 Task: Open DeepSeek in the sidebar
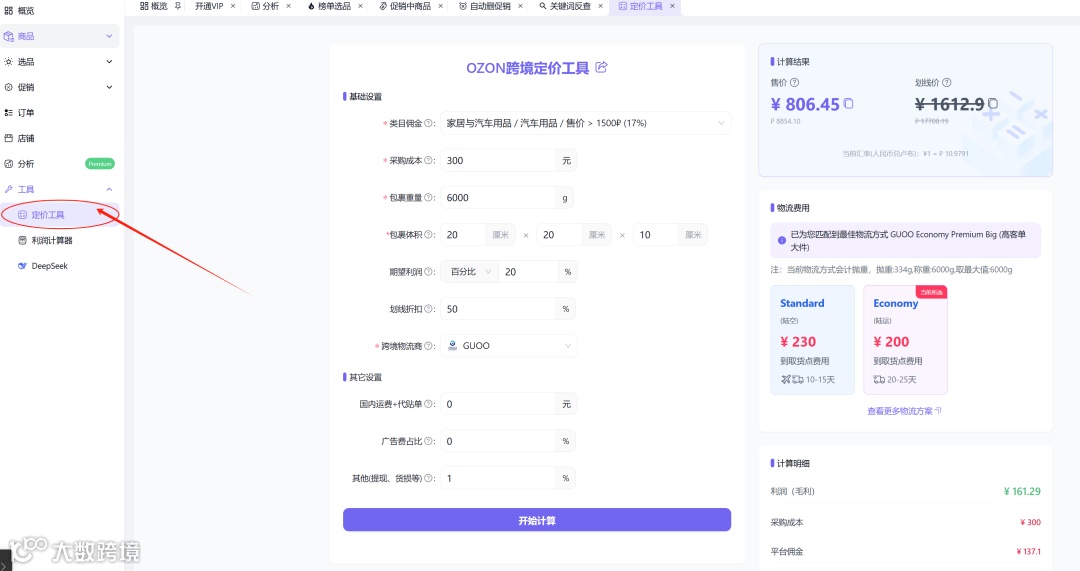(59, 266)
